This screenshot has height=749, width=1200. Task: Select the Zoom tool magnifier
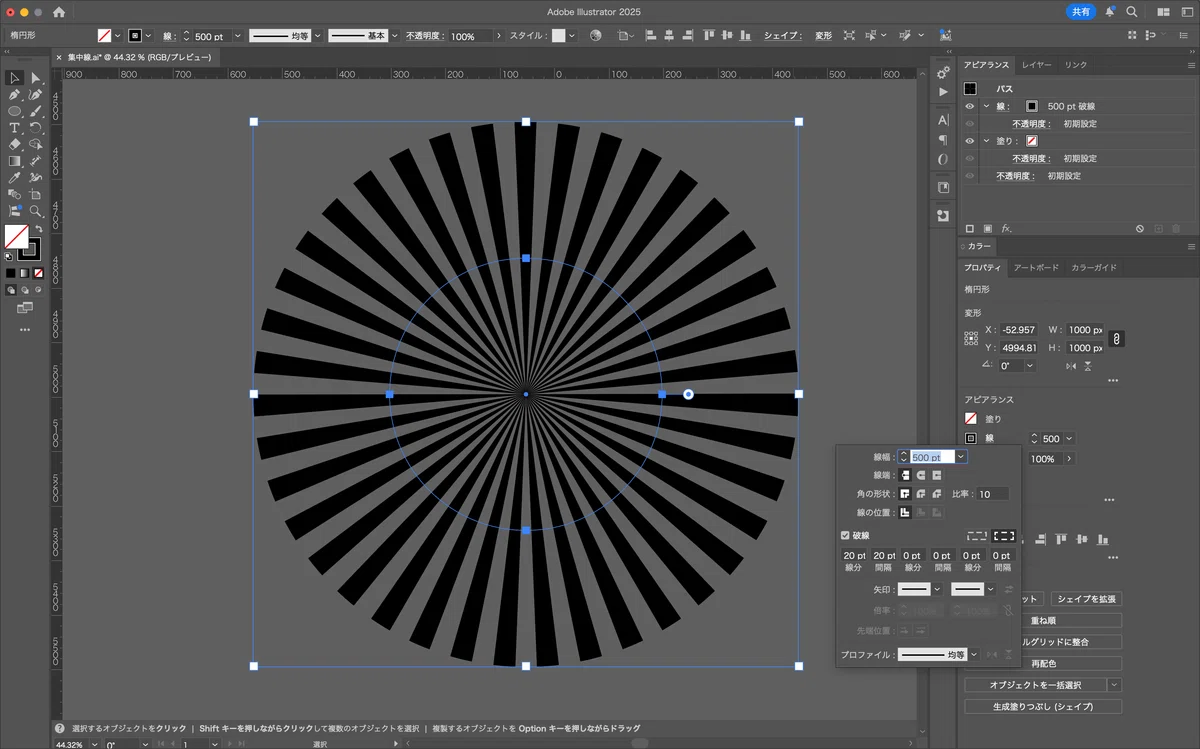[36, 211]
